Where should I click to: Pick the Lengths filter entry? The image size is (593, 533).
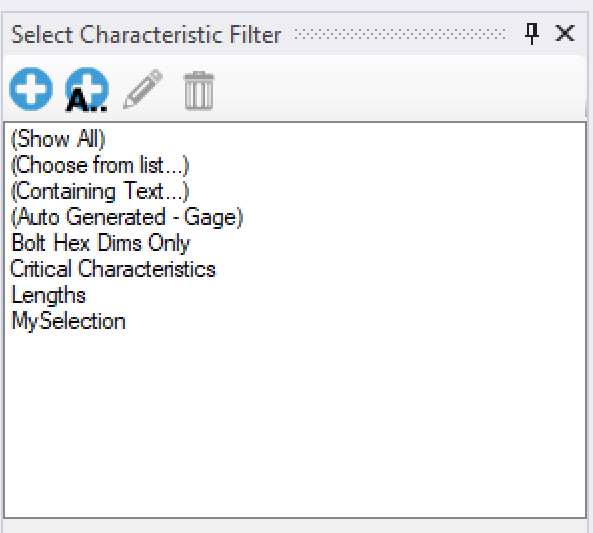[x=49, y=295]
